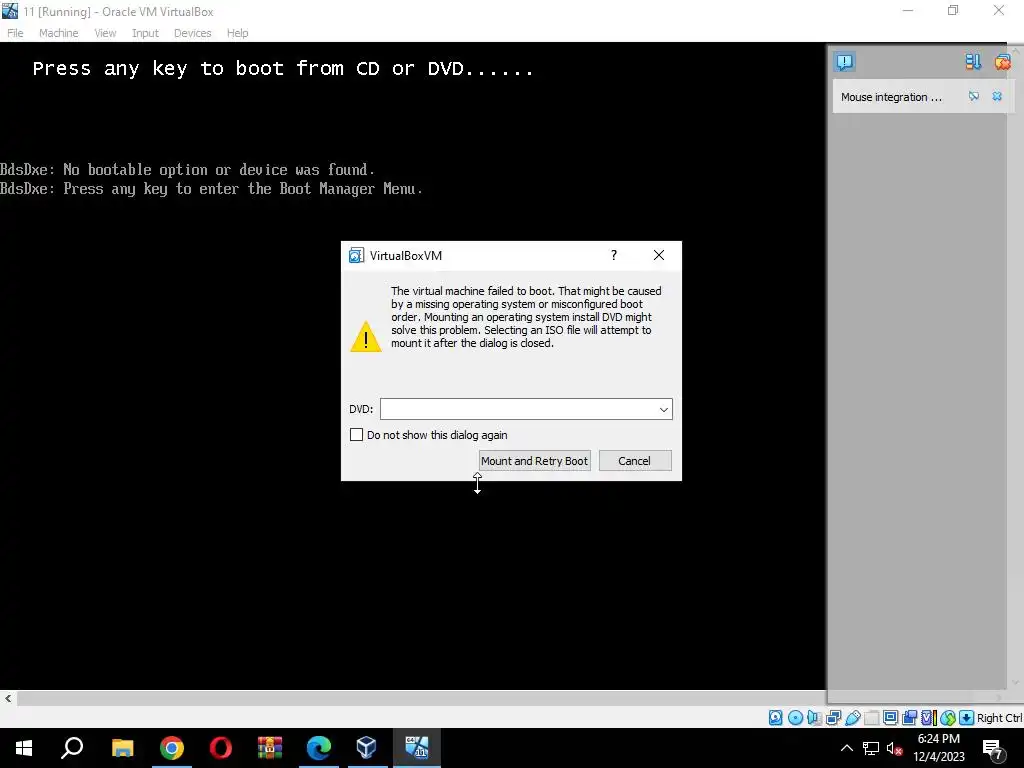1024x768 pixels.
Task: Click the display status icon
Action: [x=890, y=718]
